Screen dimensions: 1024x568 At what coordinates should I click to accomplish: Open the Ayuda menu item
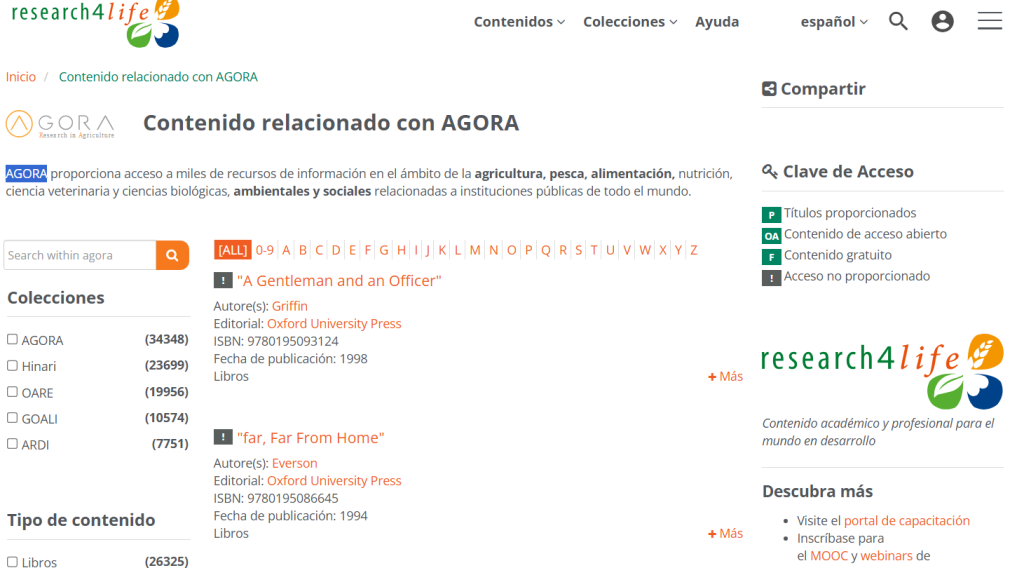coord(717,22)
